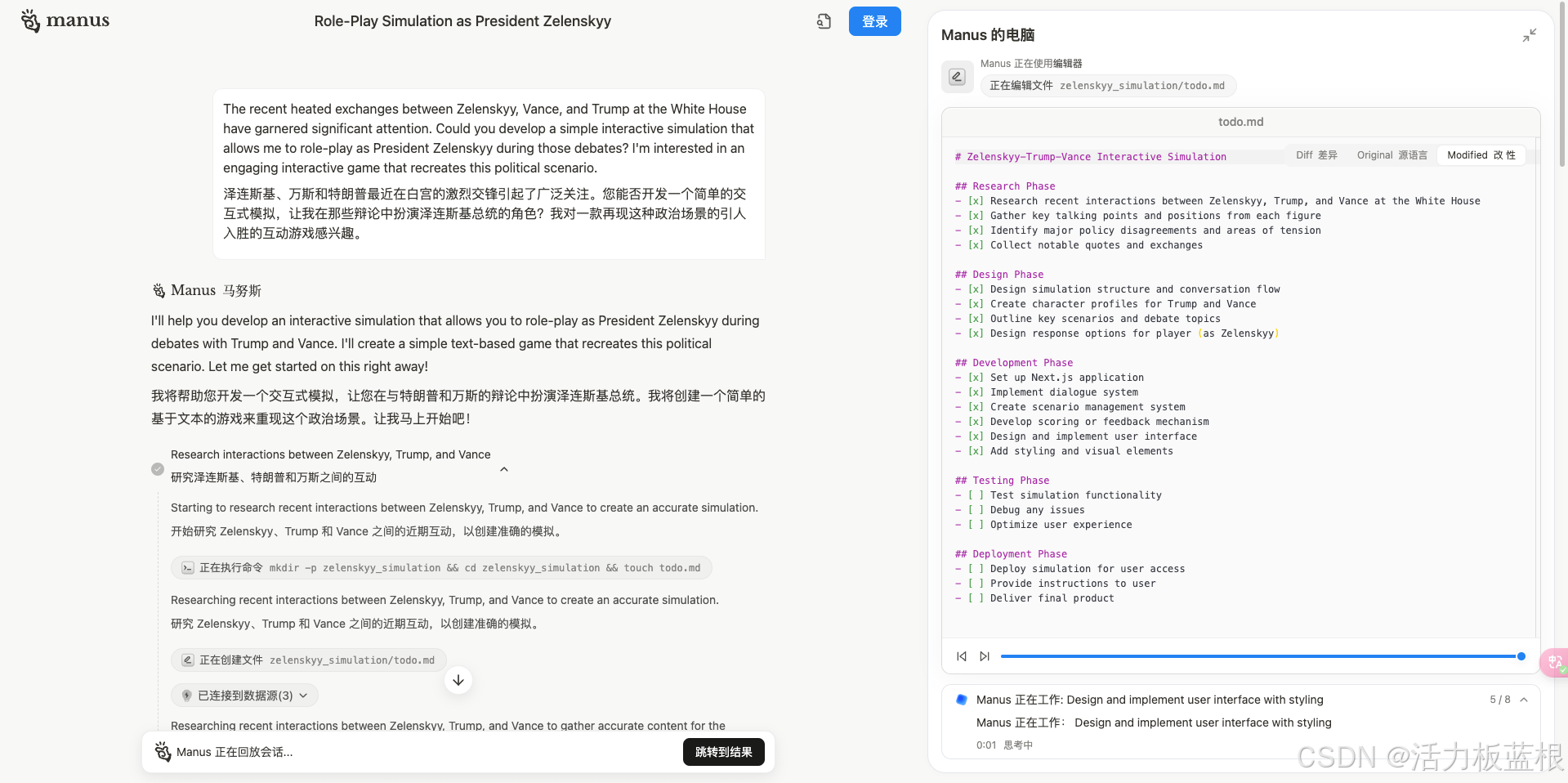
Task: Open the file chip zelenskyy_simulation/todo.md being edited
Action: (1108, 85)
